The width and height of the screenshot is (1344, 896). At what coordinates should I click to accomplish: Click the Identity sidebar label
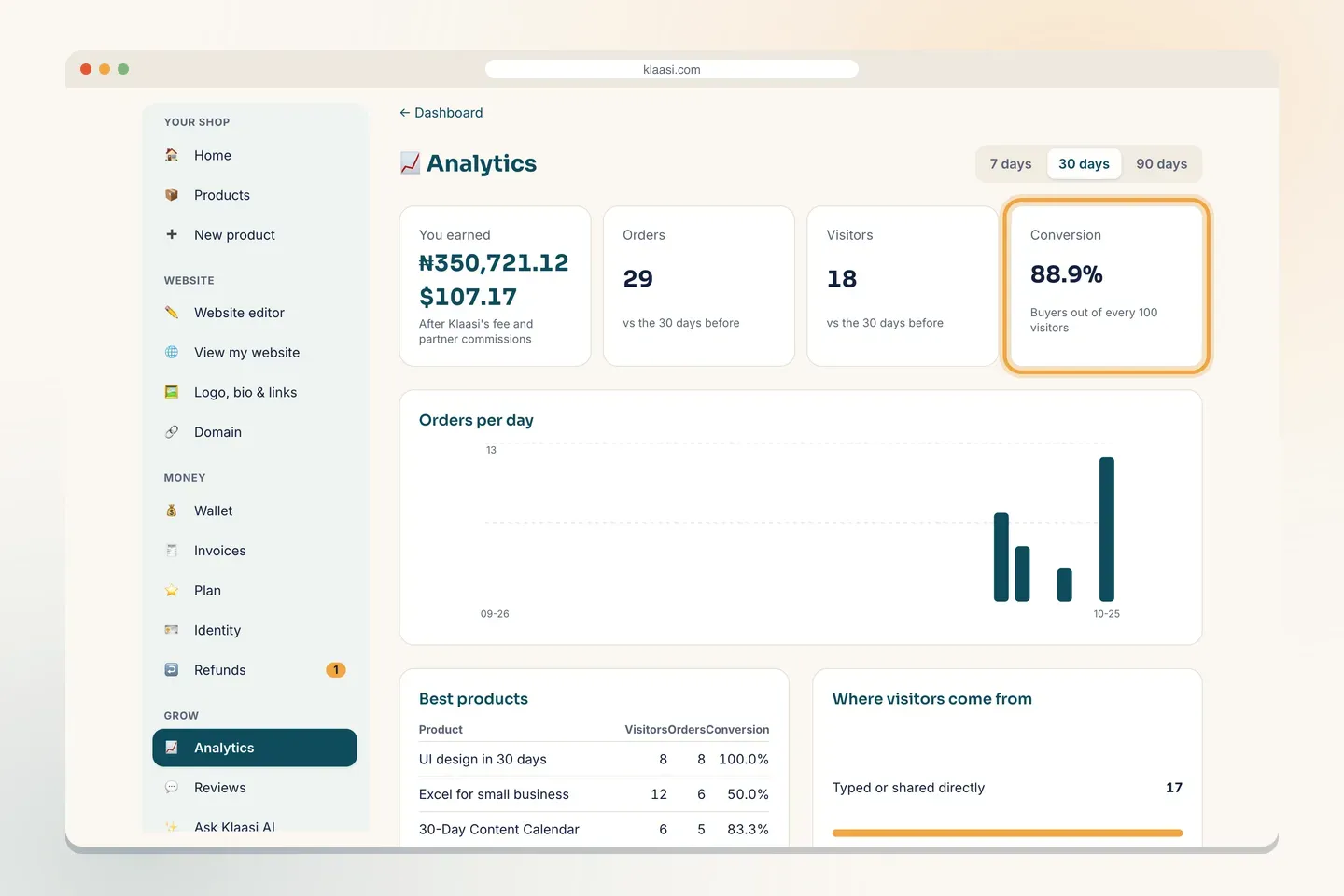tap(217, 631)
